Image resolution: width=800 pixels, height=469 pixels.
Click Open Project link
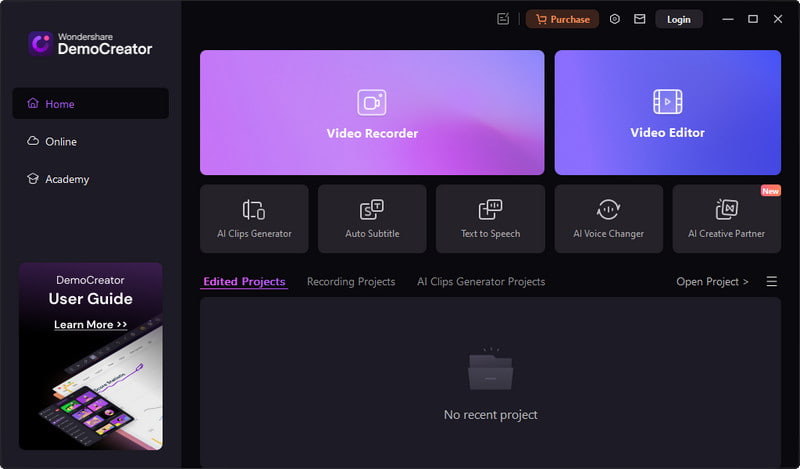712,282
